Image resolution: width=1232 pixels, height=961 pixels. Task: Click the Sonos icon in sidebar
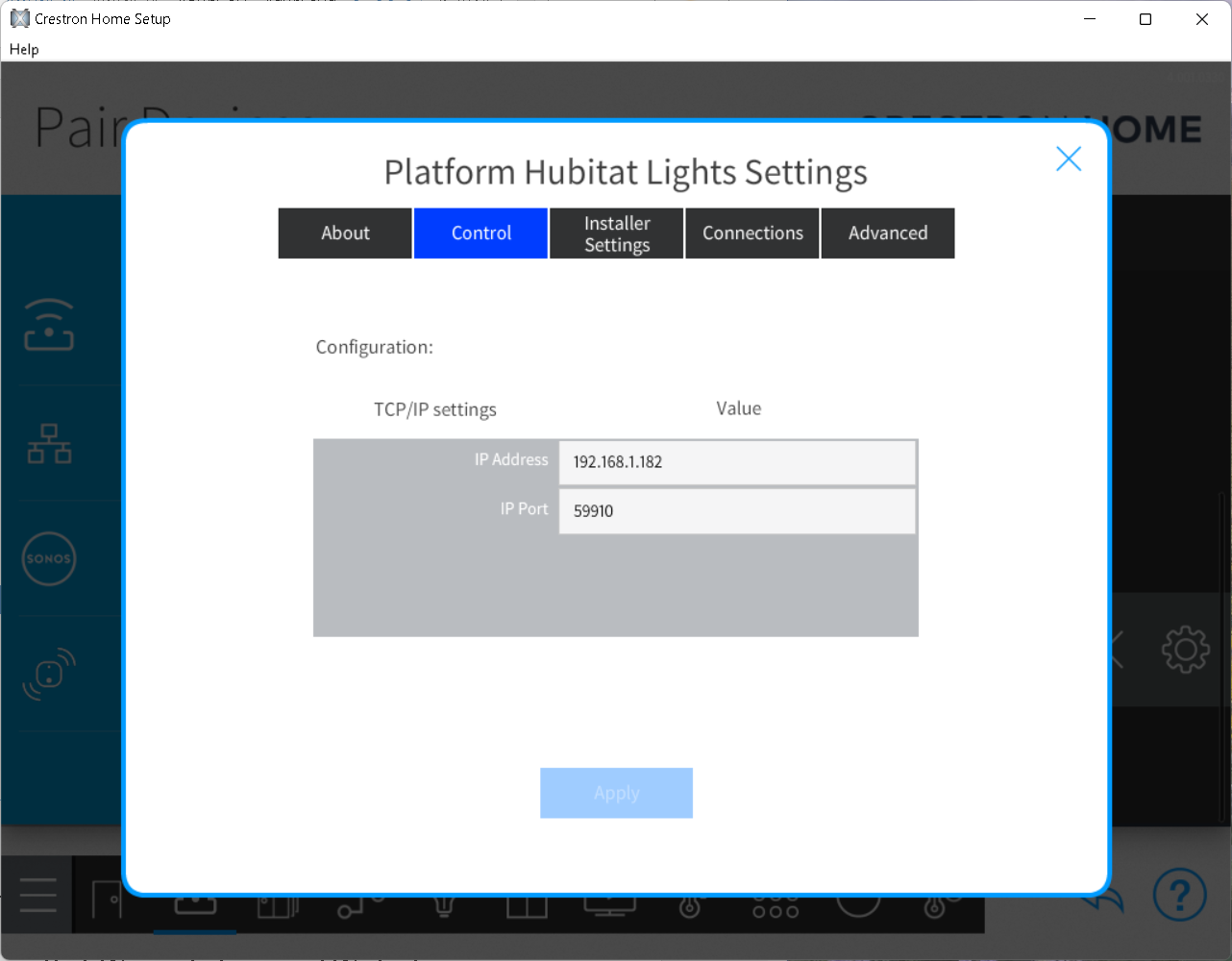[x=49, y=558]
